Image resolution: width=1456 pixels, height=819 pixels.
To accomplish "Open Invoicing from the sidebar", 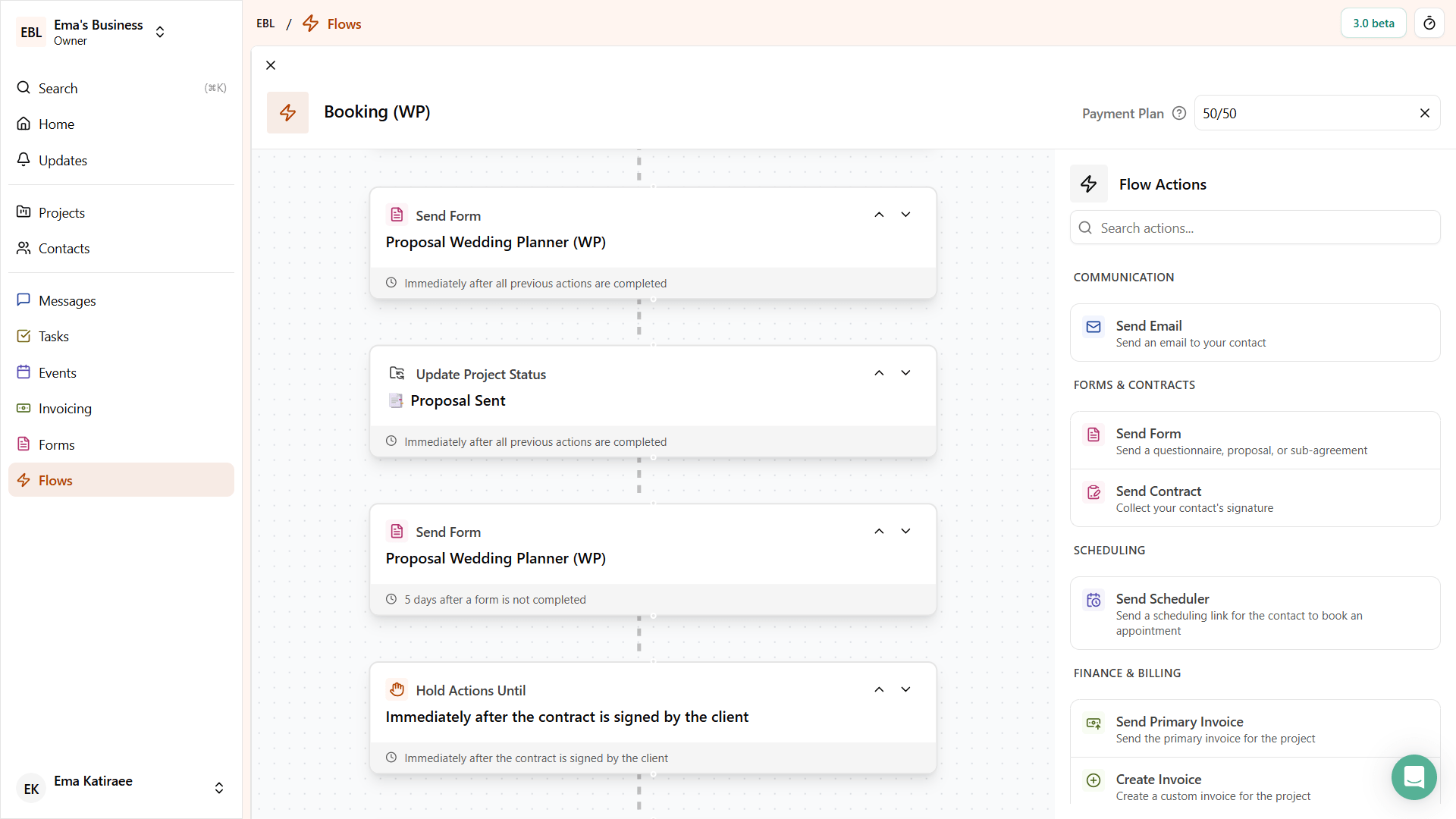I will point(64,408).
